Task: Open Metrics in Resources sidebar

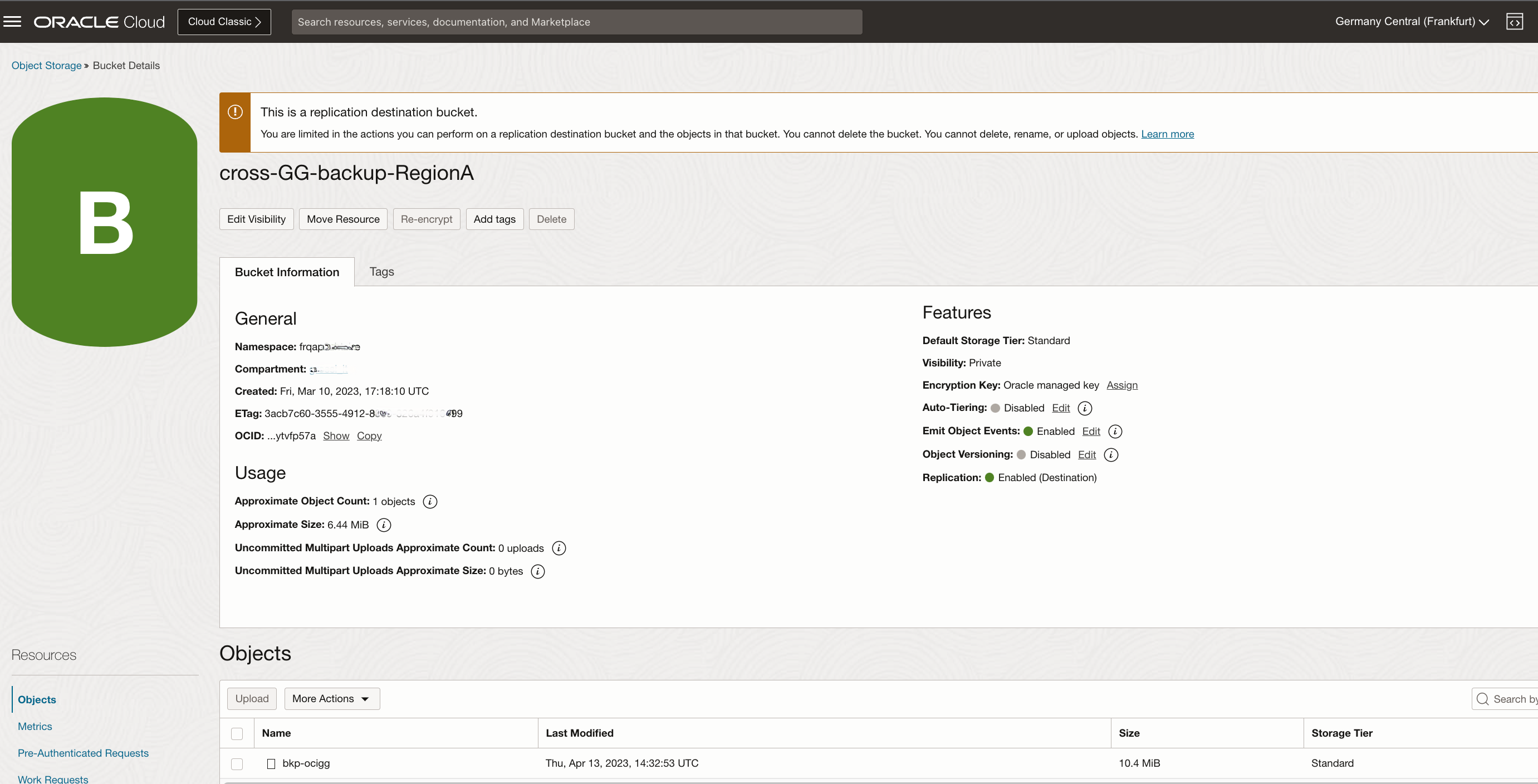Action: pyautogui.click(x=35, y=726)
